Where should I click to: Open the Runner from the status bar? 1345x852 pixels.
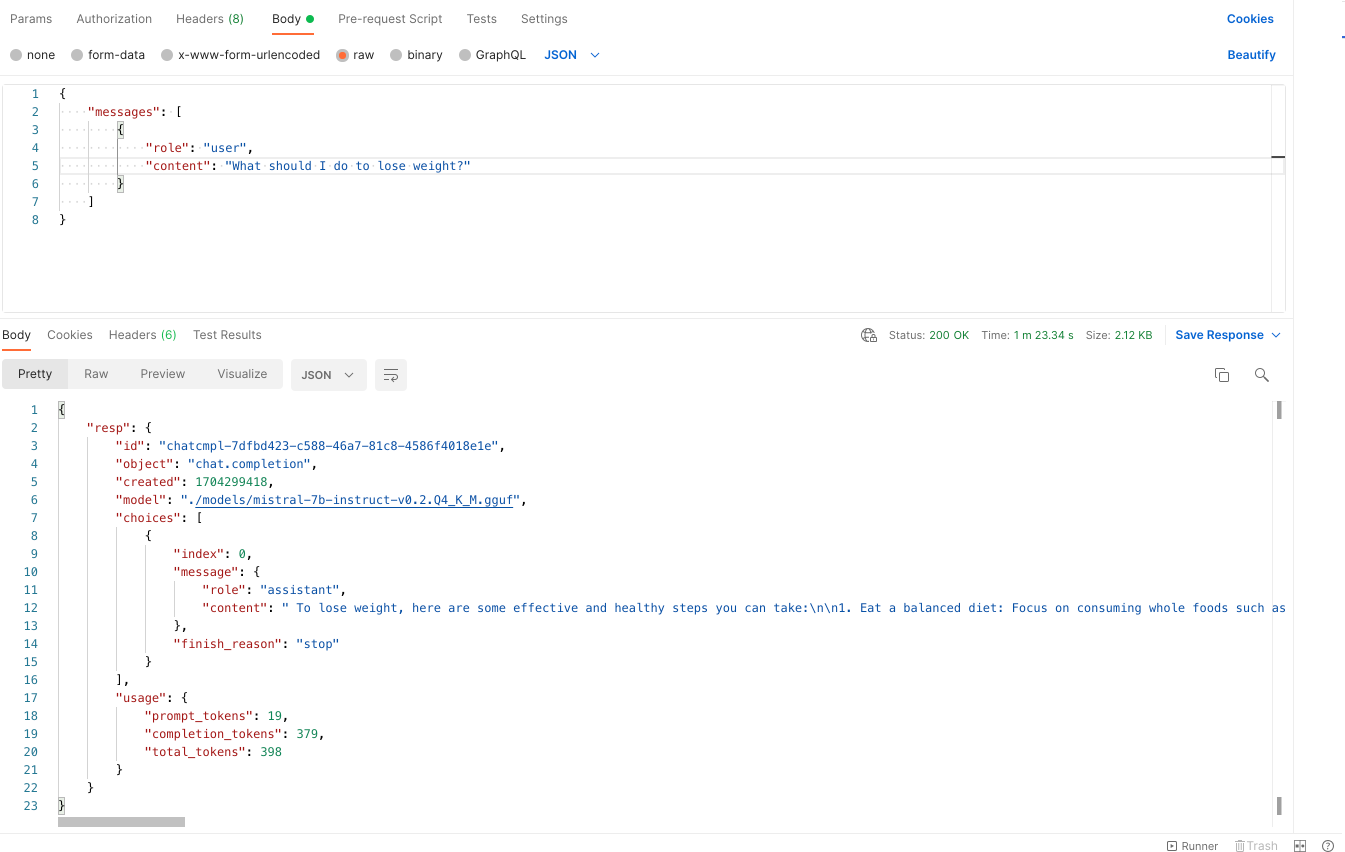click(x=1192, y=846)
